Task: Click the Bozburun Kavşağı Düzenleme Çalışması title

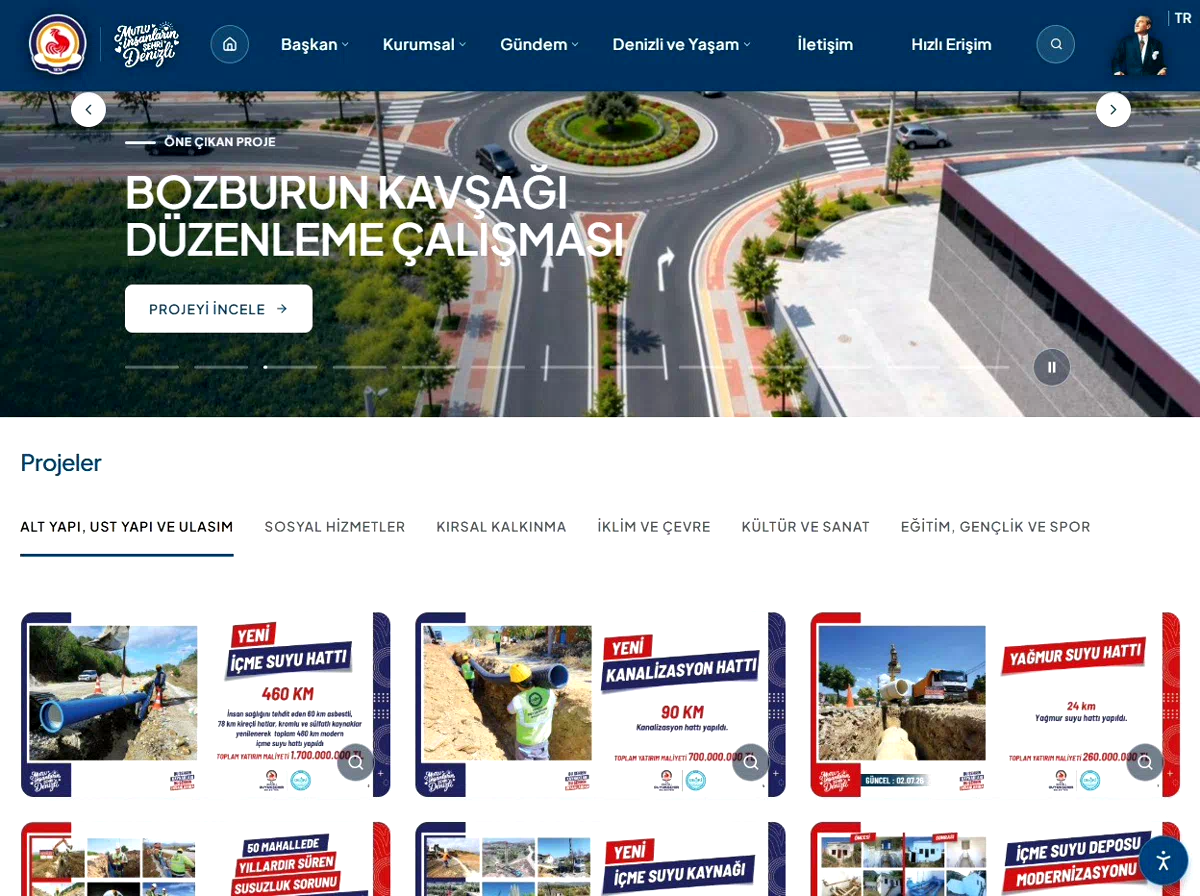Action: [x=374, y=215]
